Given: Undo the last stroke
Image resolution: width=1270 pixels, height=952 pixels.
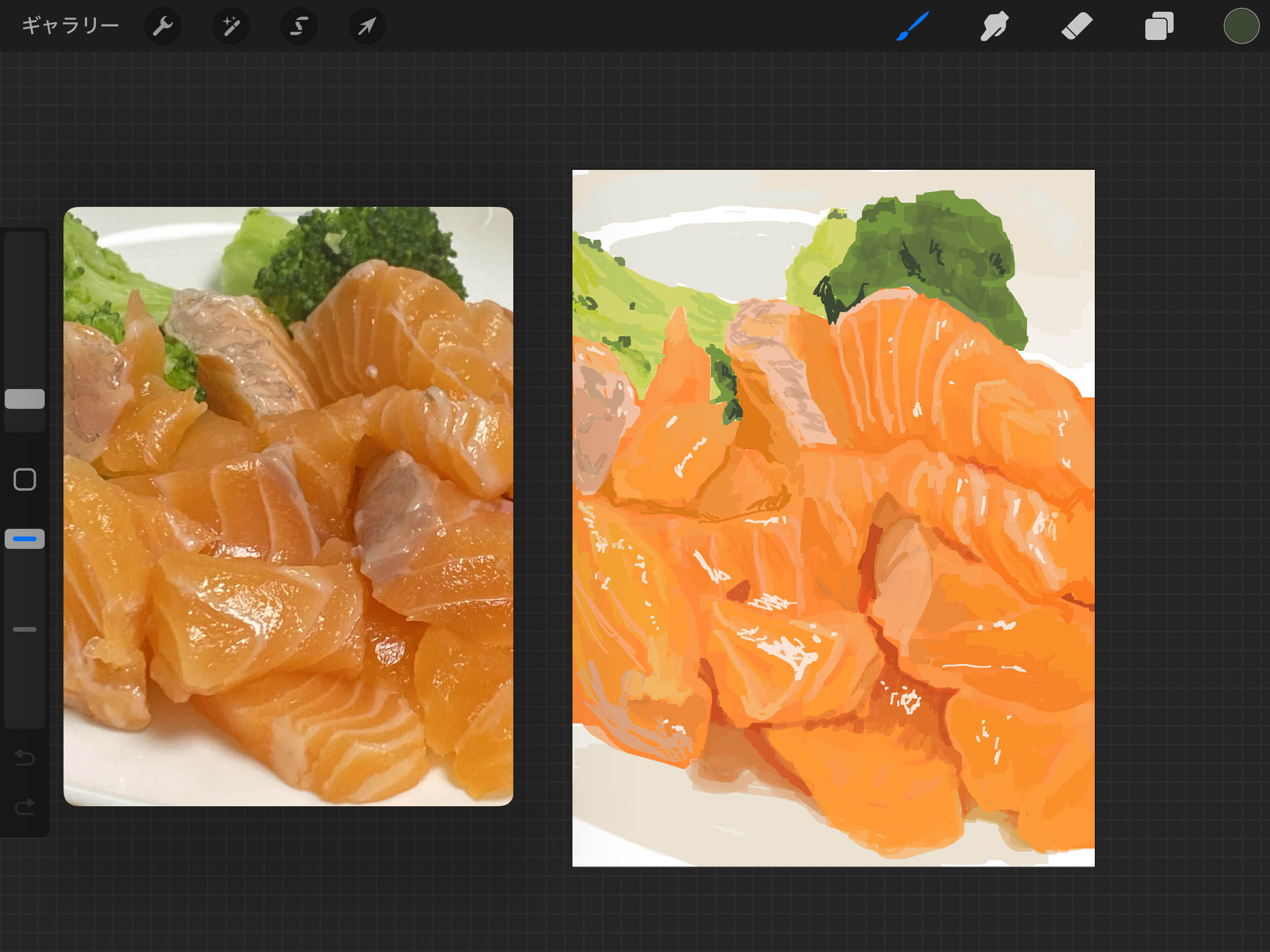Looking at the screenshot, I should coord(25,757).
